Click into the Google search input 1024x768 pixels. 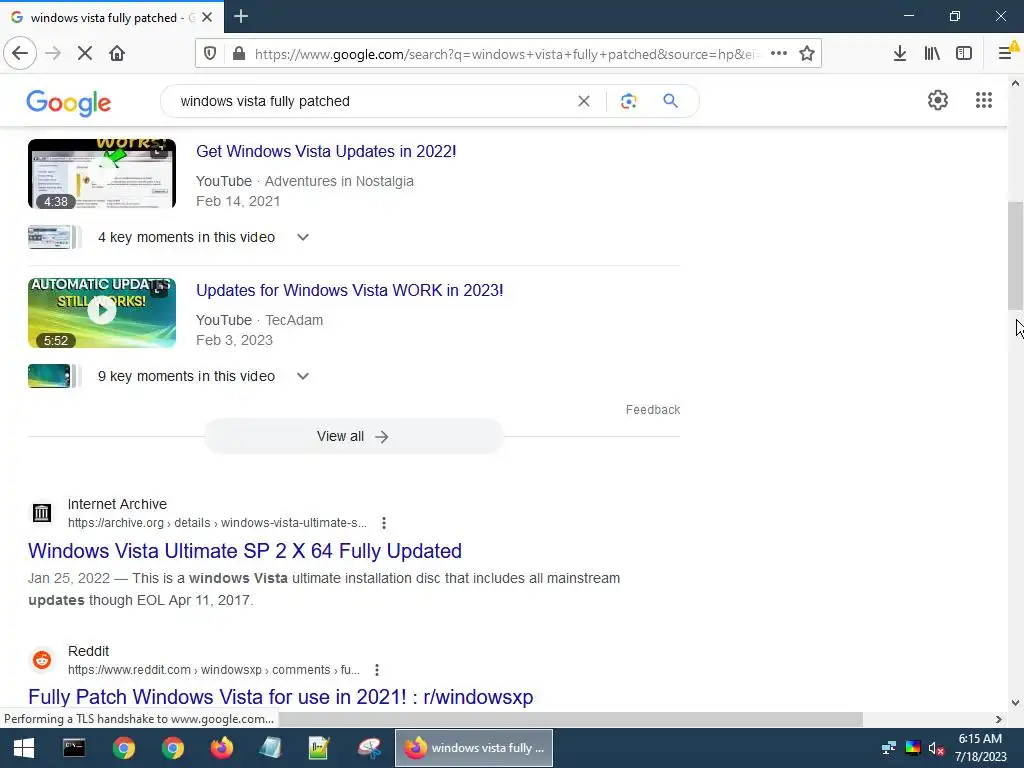[x=372, y=101]
